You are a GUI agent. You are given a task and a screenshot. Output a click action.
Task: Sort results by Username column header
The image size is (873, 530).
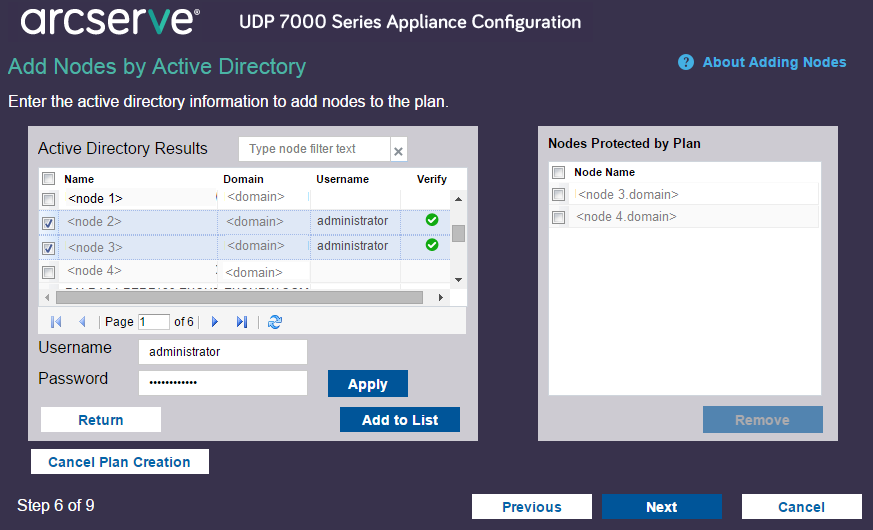pyautogui.click(x=342, y=179)
